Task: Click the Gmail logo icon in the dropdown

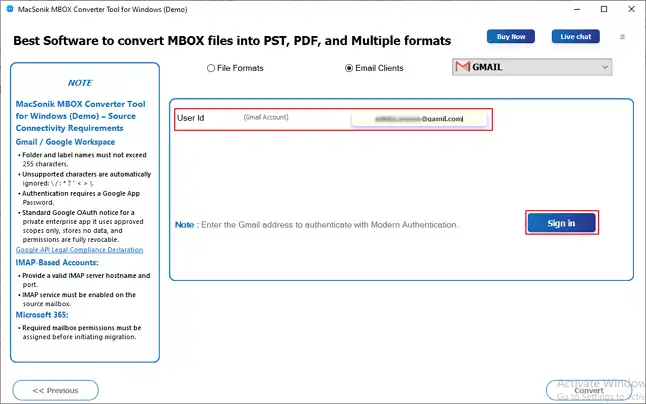Action: 463,67
